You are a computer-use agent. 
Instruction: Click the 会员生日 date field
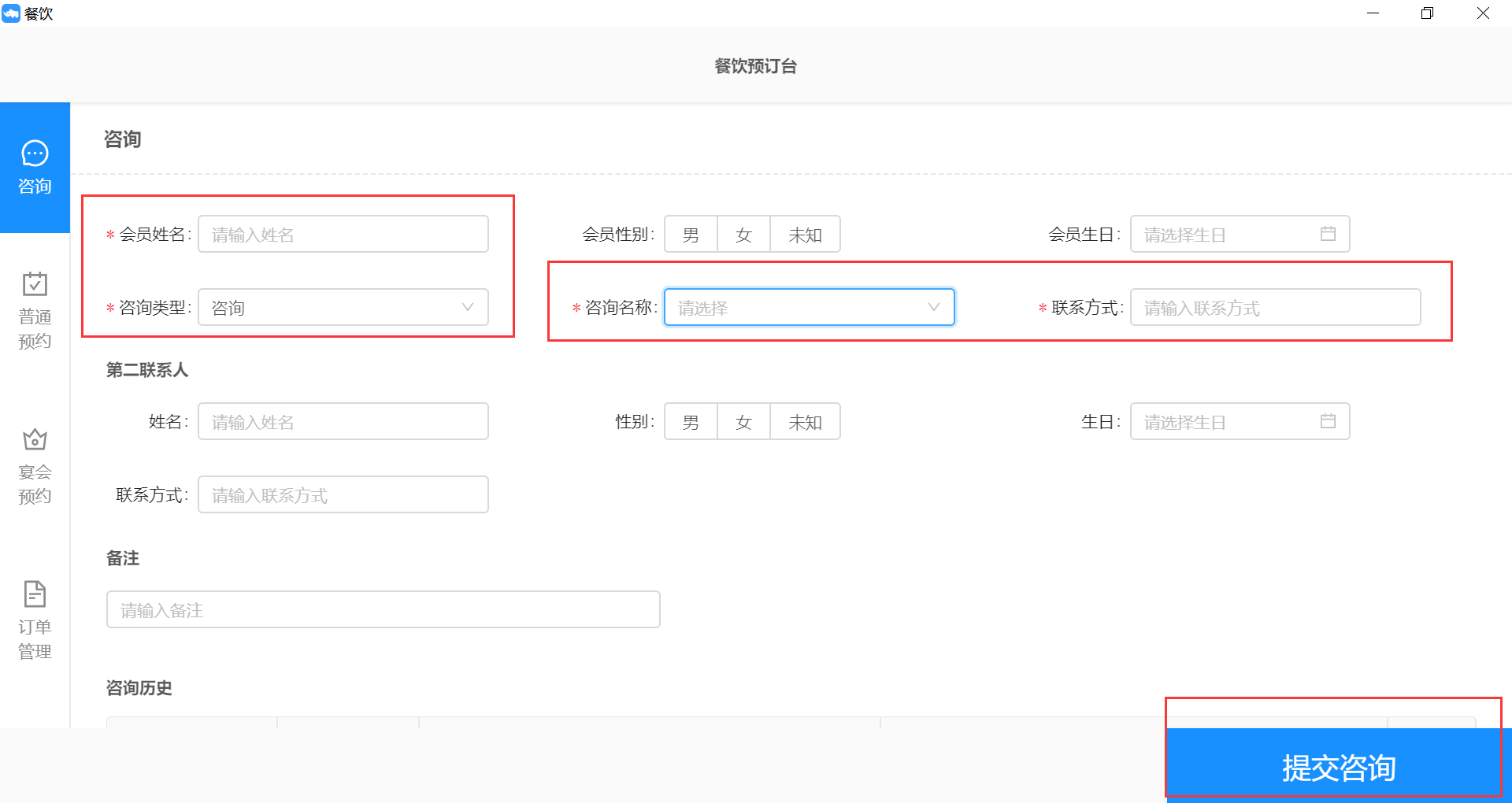pos(1240,234)
